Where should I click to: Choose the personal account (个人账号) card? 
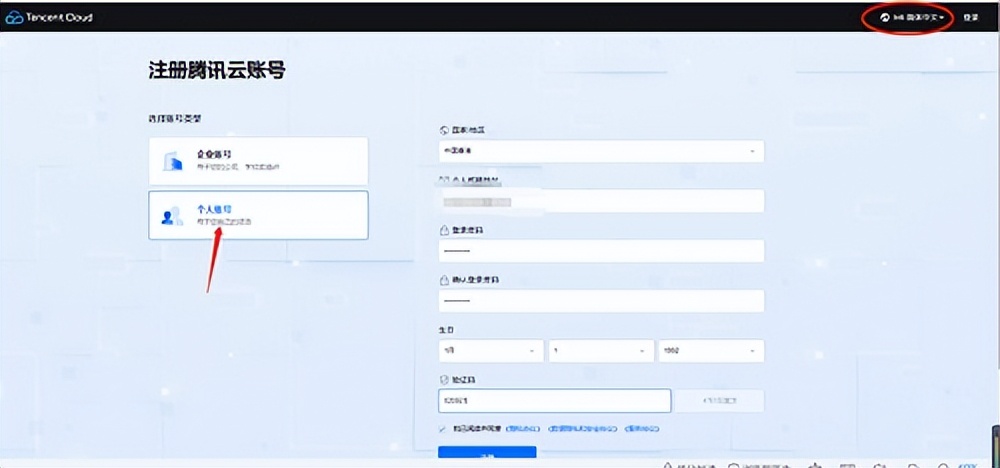tap(258, 215)
